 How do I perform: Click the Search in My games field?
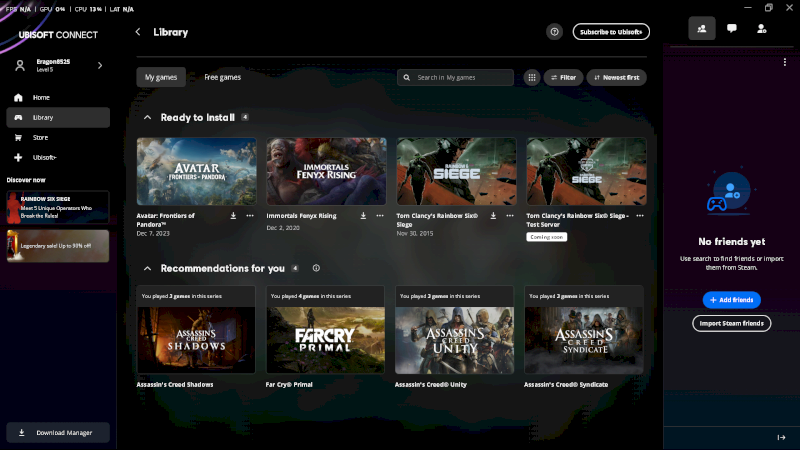tap(455, 78)
